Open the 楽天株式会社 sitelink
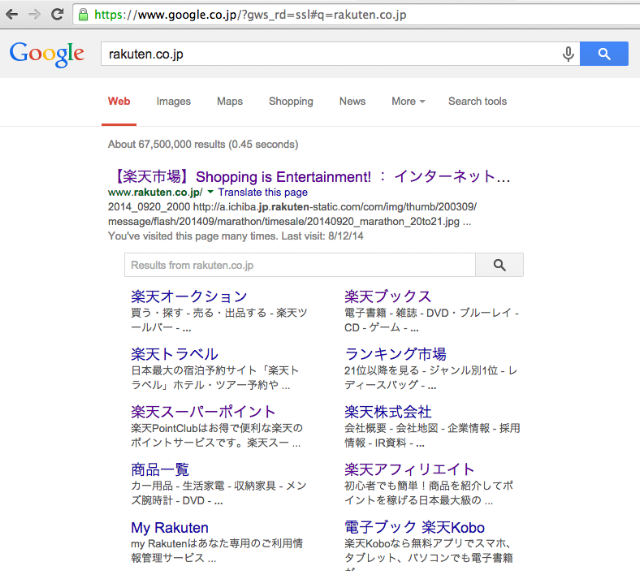Image resolution: width=640 pixels, height=571 pixels. click(388, 412)
